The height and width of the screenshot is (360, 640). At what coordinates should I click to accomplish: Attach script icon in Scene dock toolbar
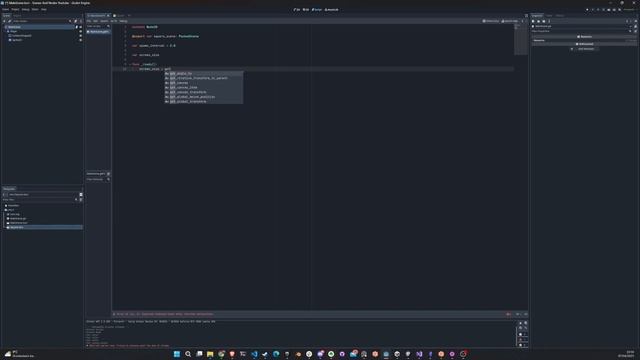click(x=76, y=21)
